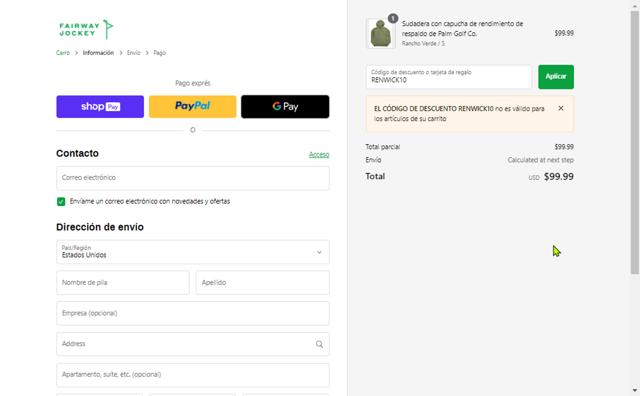Focus the Address field
Viewport: 640px width, 396px height.
pyautogui.click(x=193, y=344)
